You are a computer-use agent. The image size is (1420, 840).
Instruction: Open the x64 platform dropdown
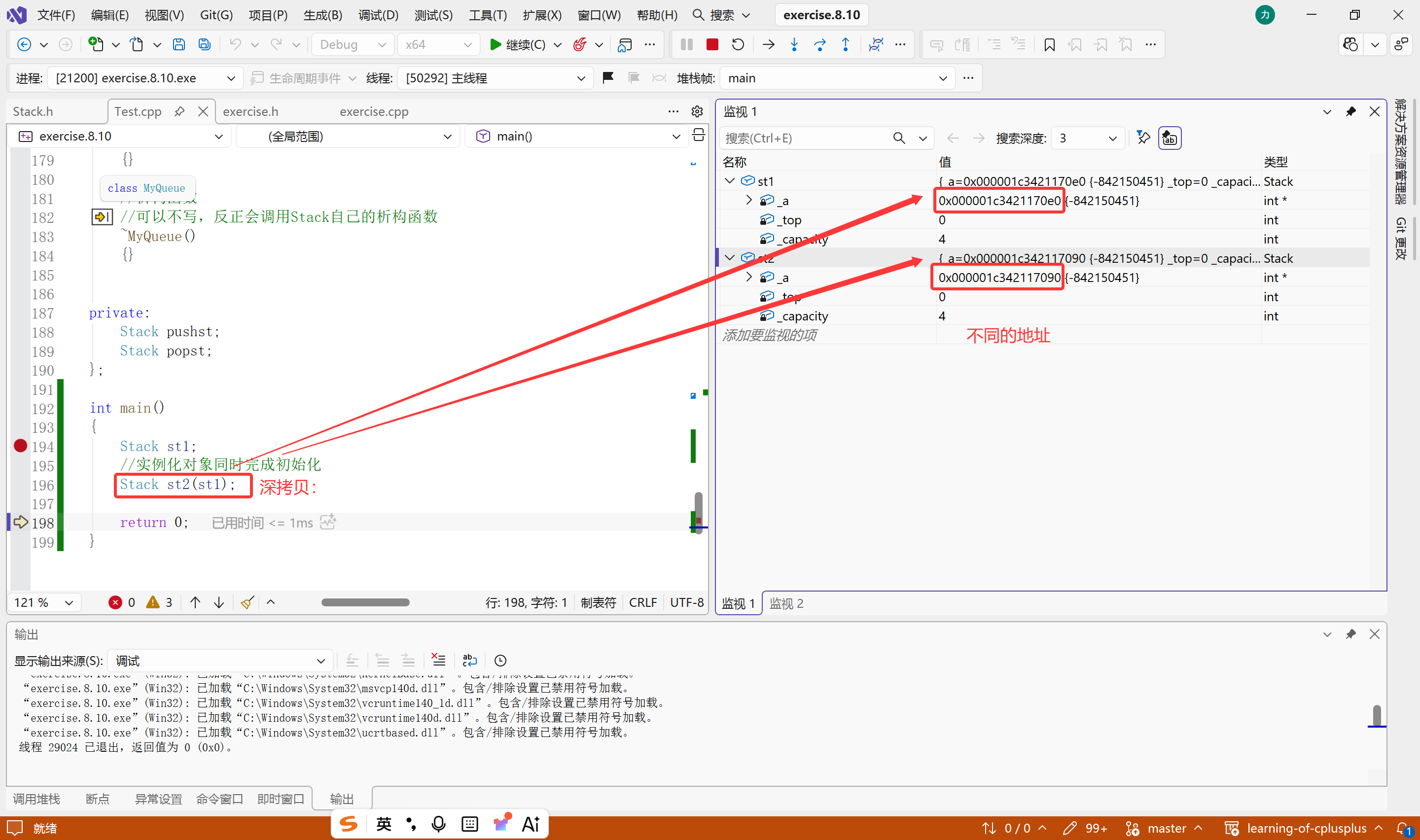coord(438,45)
